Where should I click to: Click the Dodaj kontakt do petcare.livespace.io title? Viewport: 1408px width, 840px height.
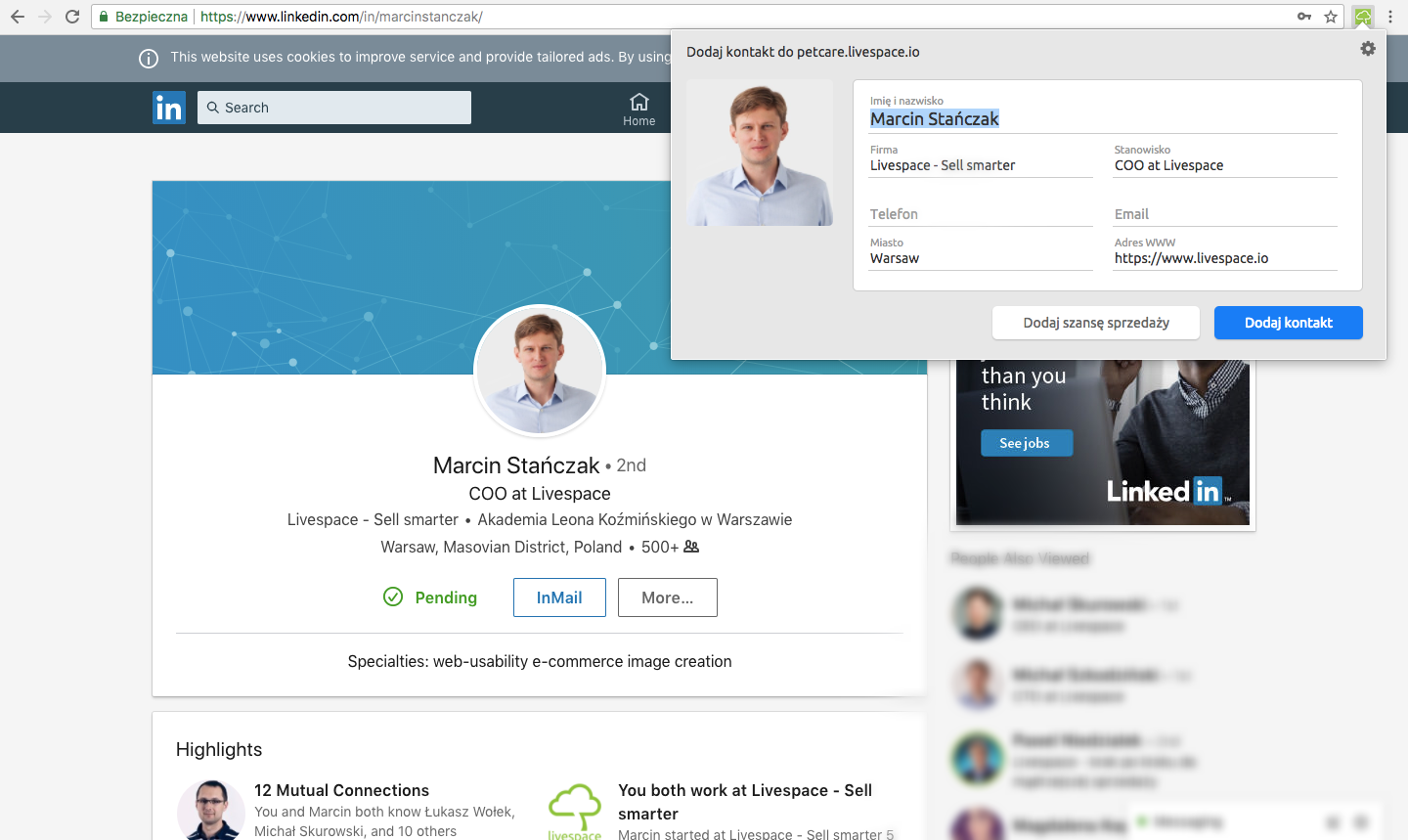[x=803, y=52]
